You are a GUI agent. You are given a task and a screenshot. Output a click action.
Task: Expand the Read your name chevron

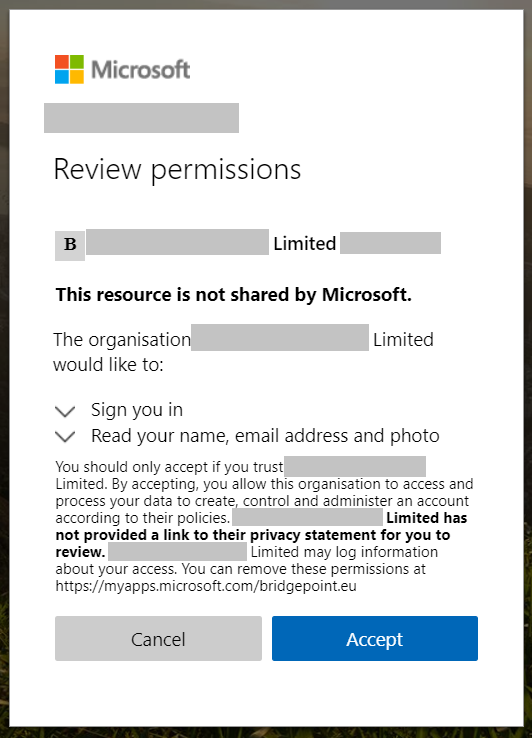(x=65, y=437)
